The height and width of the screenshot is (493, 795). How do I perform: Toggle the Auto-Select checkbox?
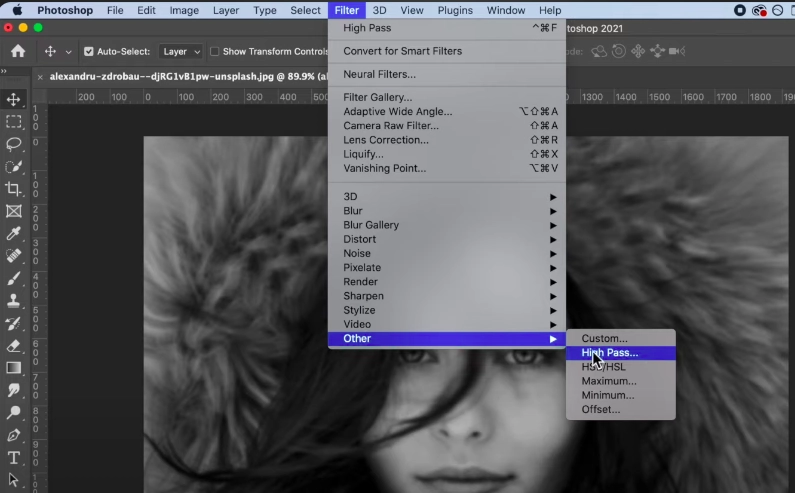89,51
